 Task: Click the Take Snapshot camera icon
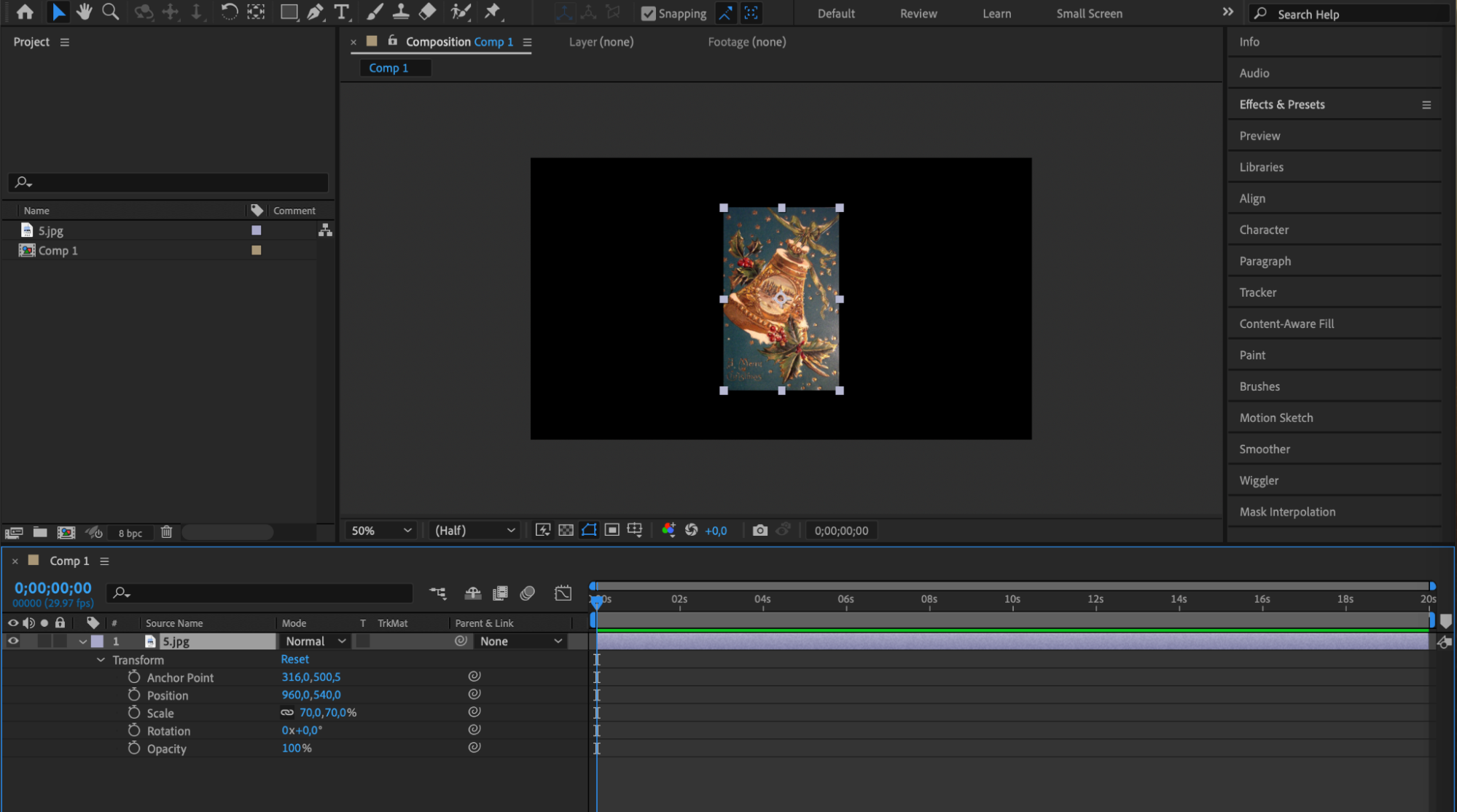click(759, 530)
